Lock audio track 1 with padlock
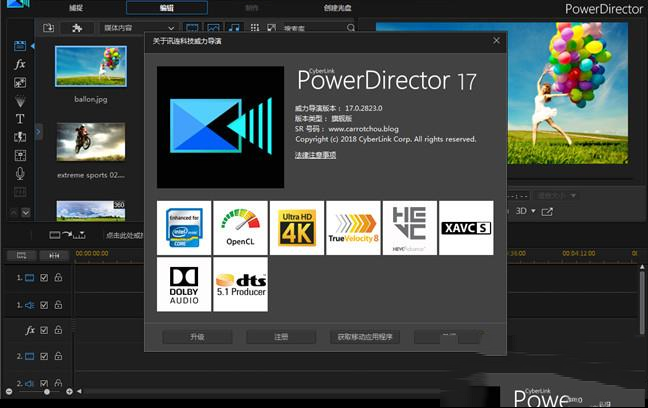Image resolution: width=648 pixels, height=408 pixels. click(58, 305)
